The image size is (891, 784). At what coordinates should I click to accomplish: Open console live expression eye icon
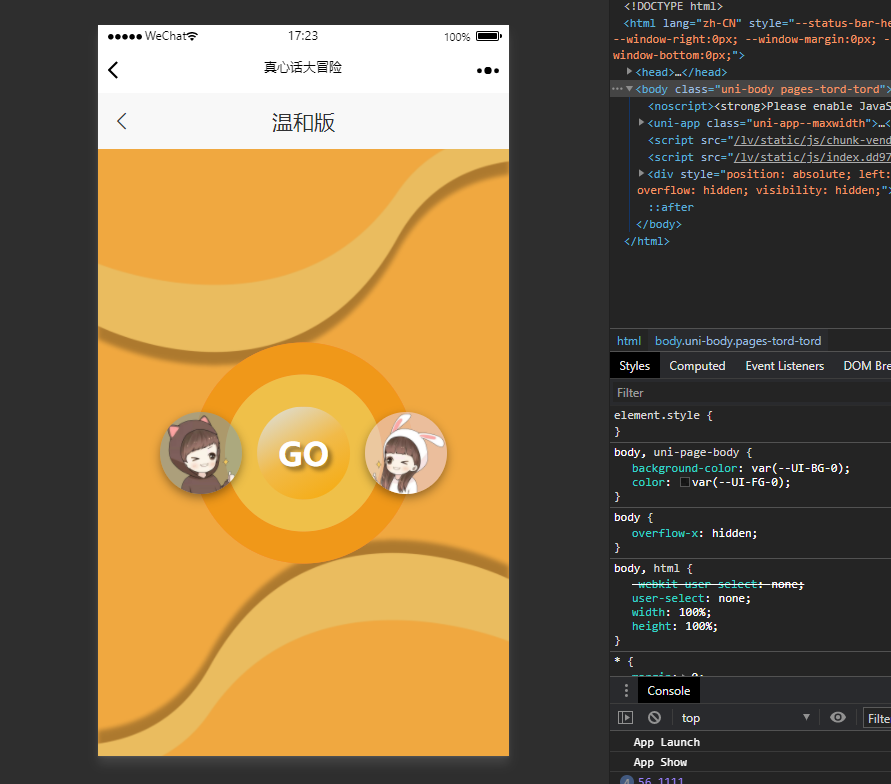[x=838, y=718]
